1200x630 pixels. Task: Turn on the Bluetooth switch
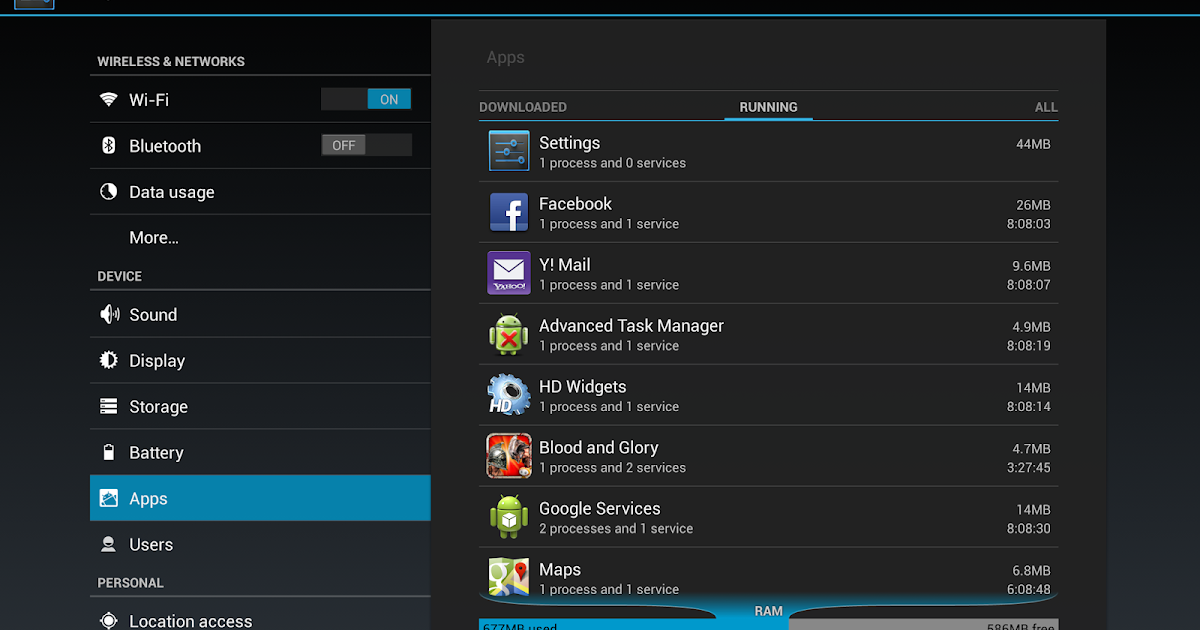(x=366, y=145)
